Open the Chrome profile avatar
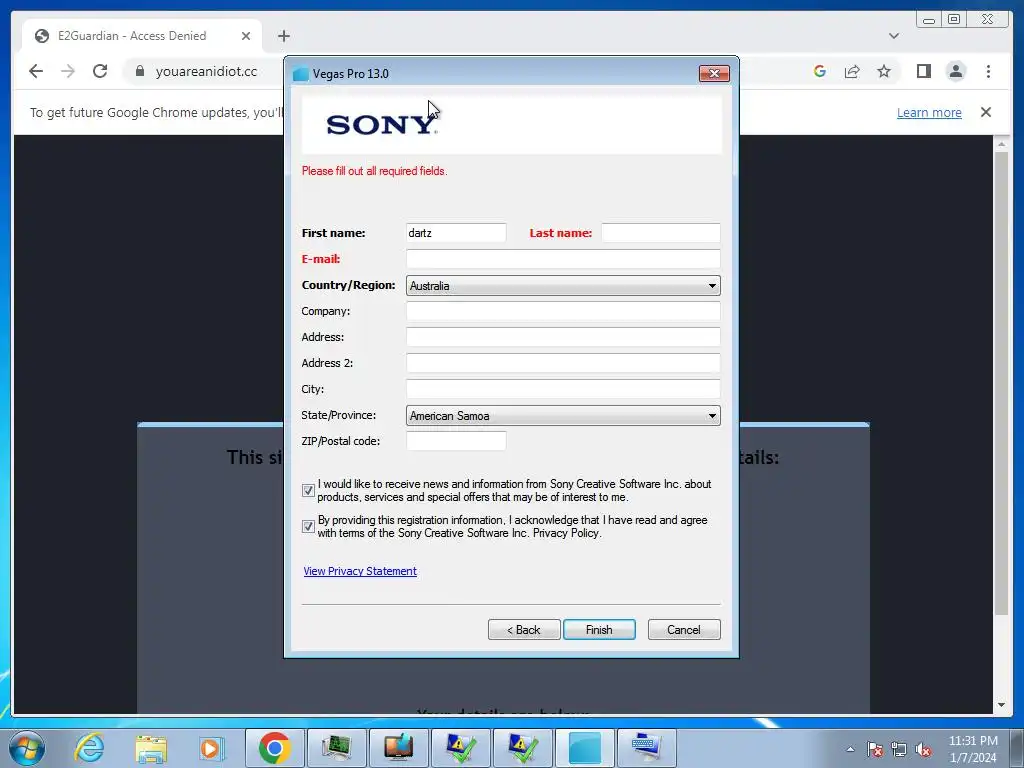Viewport: 1024px width, 768px height. (955, 71)
